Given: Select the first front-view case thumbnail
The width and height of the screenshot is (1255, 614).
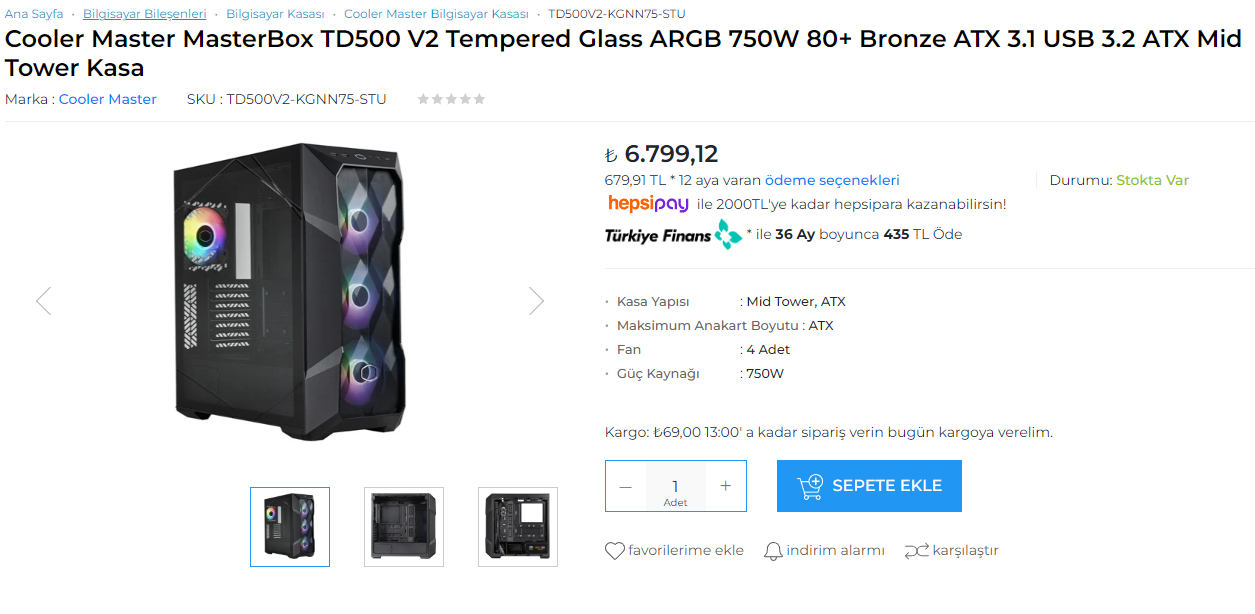Looking at the screenshot, I should pyautogui.click(x=290, y=527).
